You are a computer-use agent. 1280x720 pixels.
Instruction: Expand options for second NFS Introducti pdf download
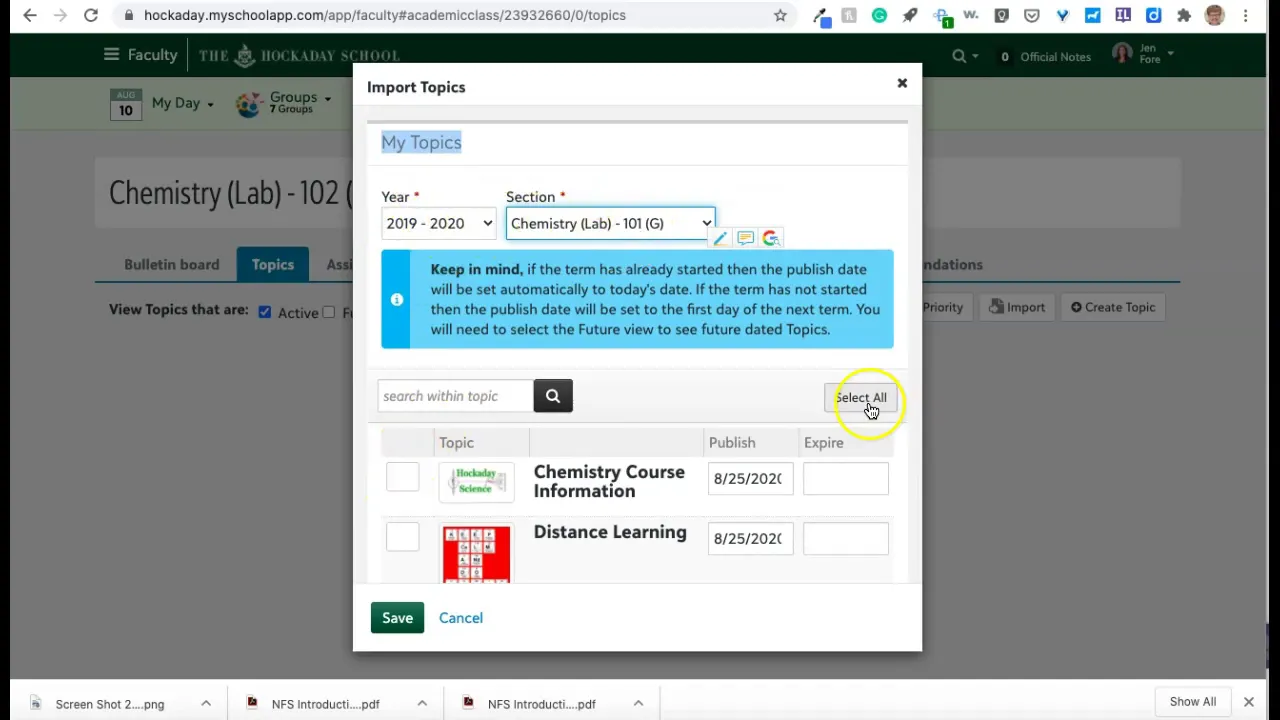click(638, 703)
